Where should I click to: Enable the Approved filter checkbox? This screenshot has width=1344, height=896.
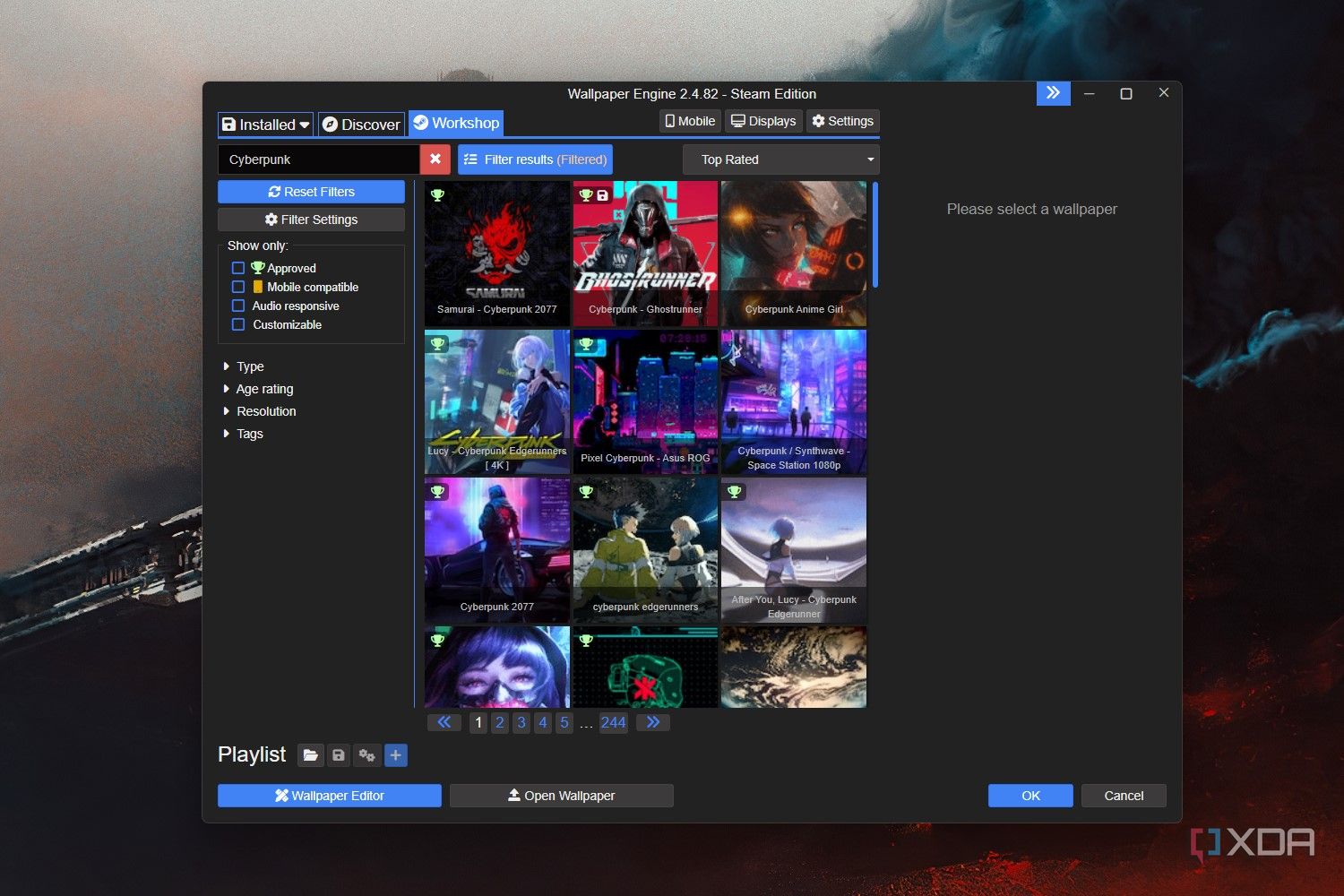[x=238, y=268]
